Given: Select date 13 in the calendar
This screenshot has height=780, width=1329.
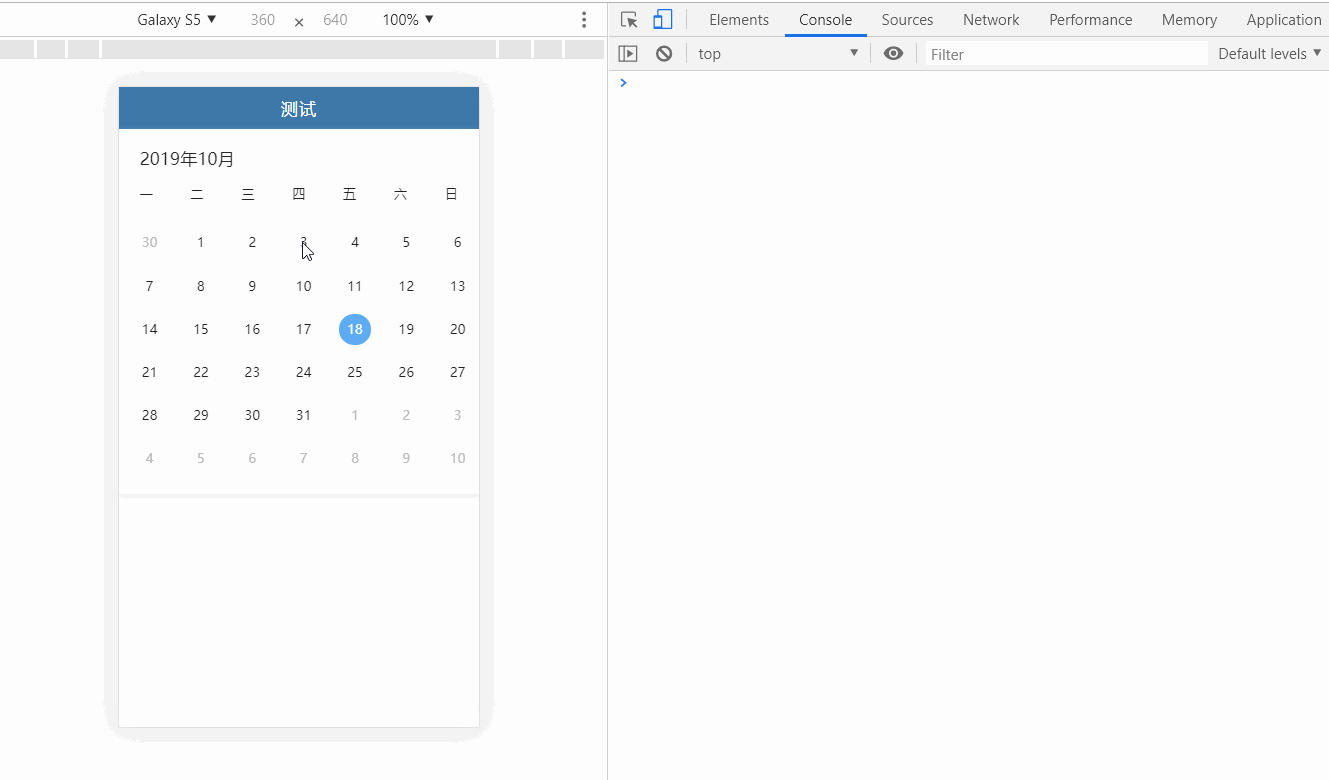Looking at the screenshot, I should pyautogui.click(x=457, y=286).
